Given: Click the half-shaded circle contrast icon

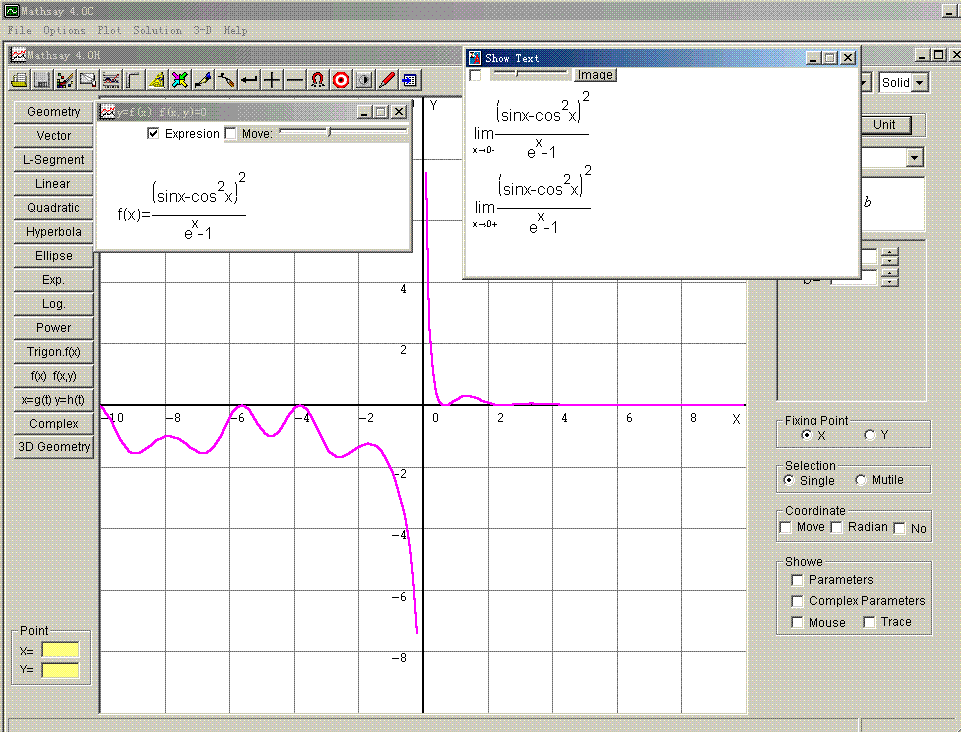Looking at the screenshot, I should click(x=363, y=80).
